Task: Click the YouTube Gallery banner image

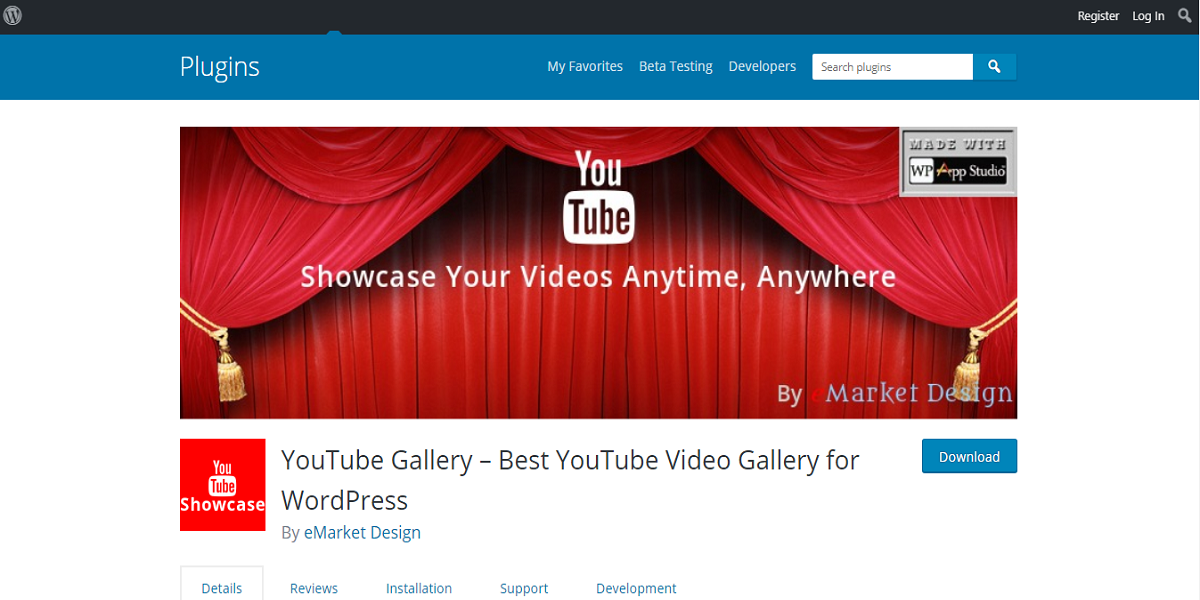Action: click(598, 273)
